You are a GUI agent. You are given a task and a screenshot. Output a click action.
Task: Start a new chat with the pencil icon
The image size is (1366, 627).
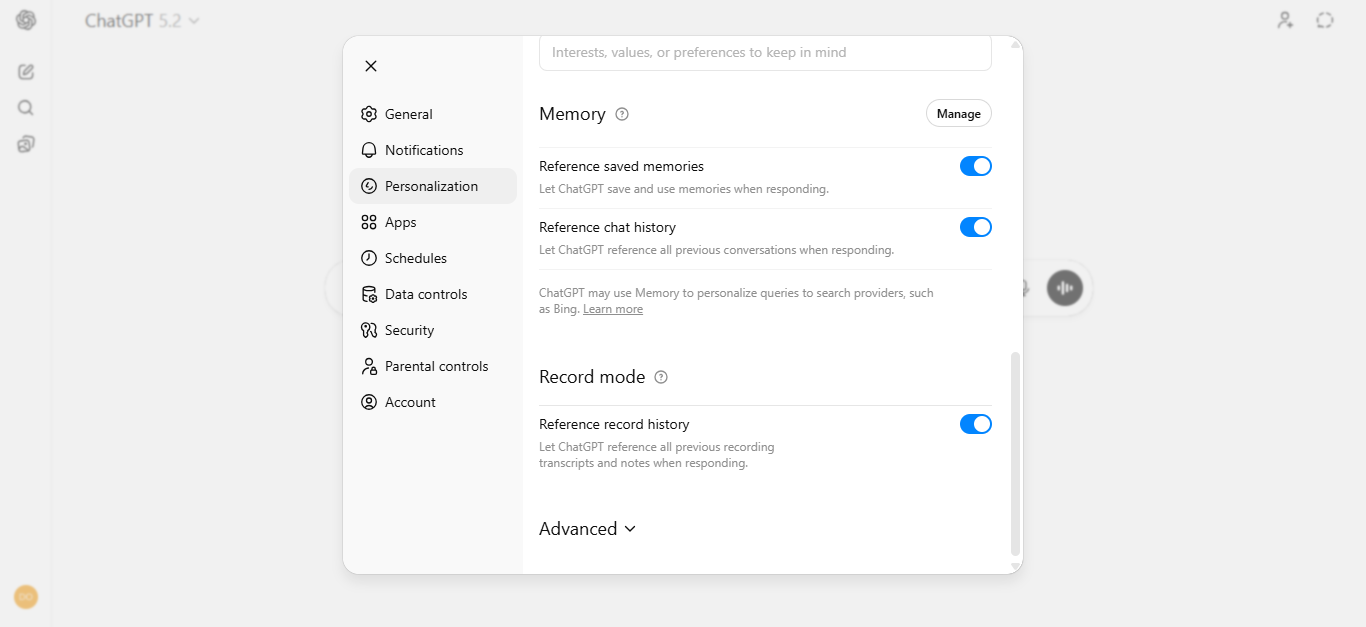[26, 72]
